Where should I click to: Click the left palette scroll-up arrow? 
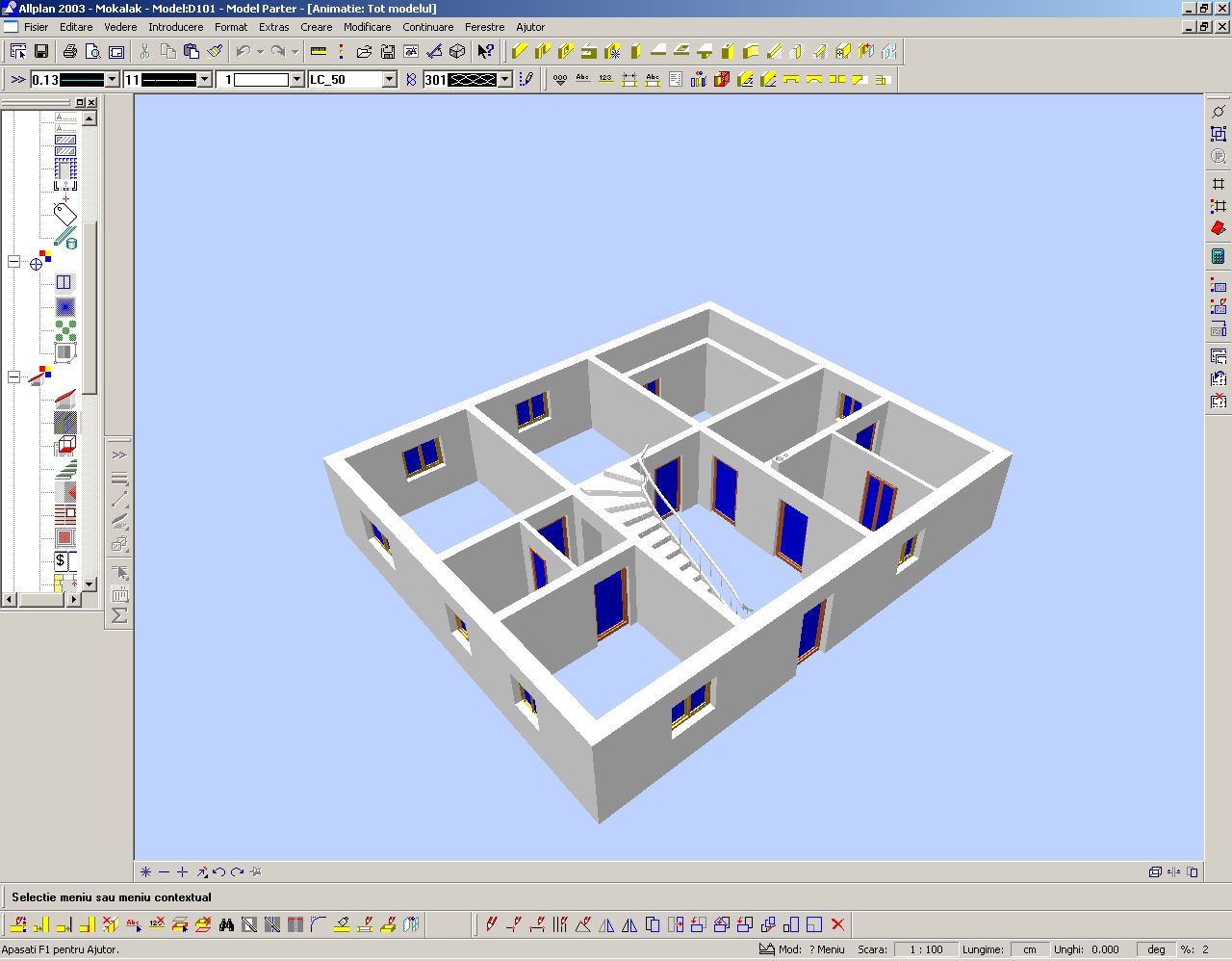coord(90,118)
